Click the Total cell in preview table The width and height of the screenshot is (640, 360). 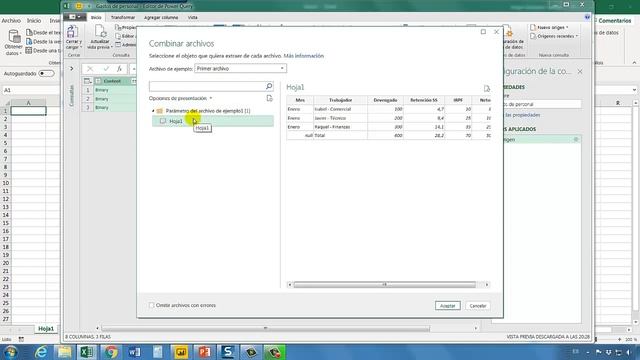click(340, 136)
